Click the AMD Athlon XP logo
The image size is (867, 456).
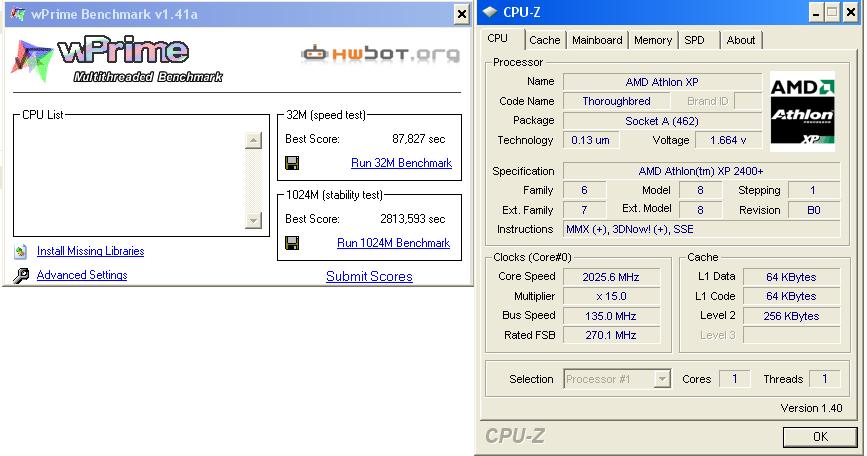pyautogui.click(x=802, y=111)
